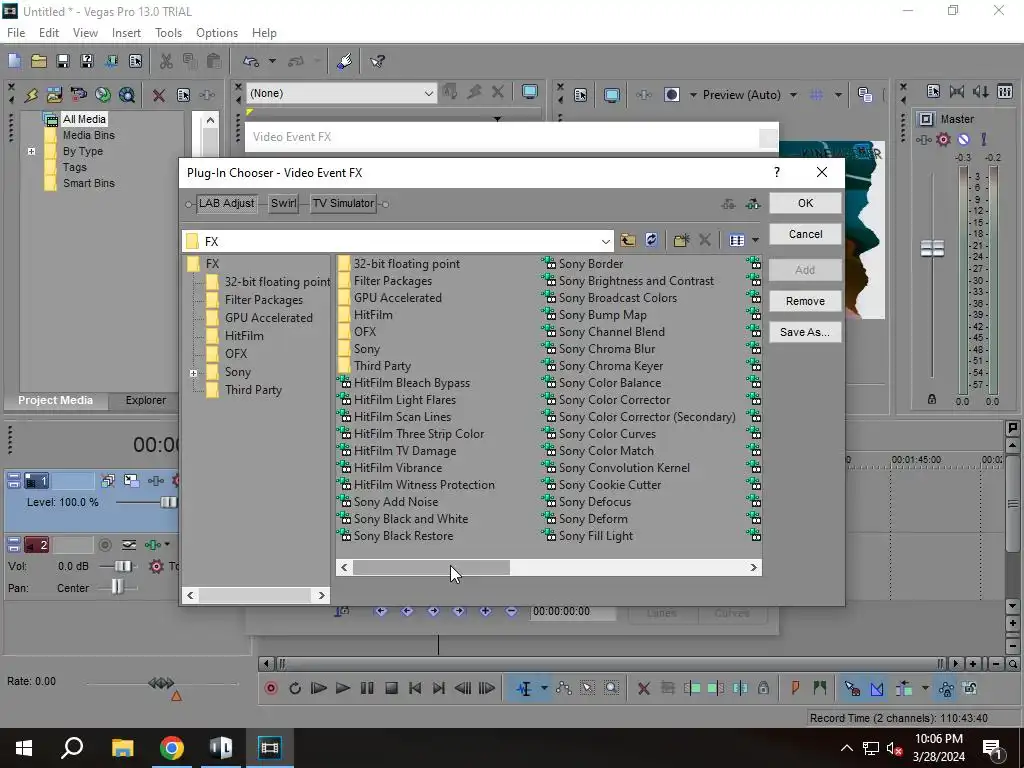Screen dimensions: 1024x768
Task: Click the Save As... button
Action: pos(805,332)
